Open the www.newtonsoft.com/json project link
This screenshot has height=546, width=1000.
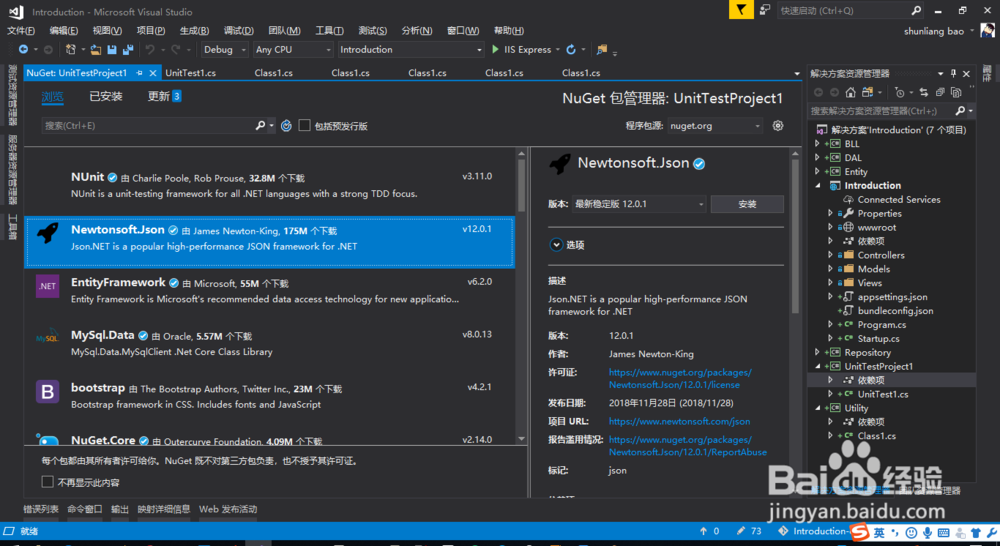pyautogui.click(x=679, y=421)
